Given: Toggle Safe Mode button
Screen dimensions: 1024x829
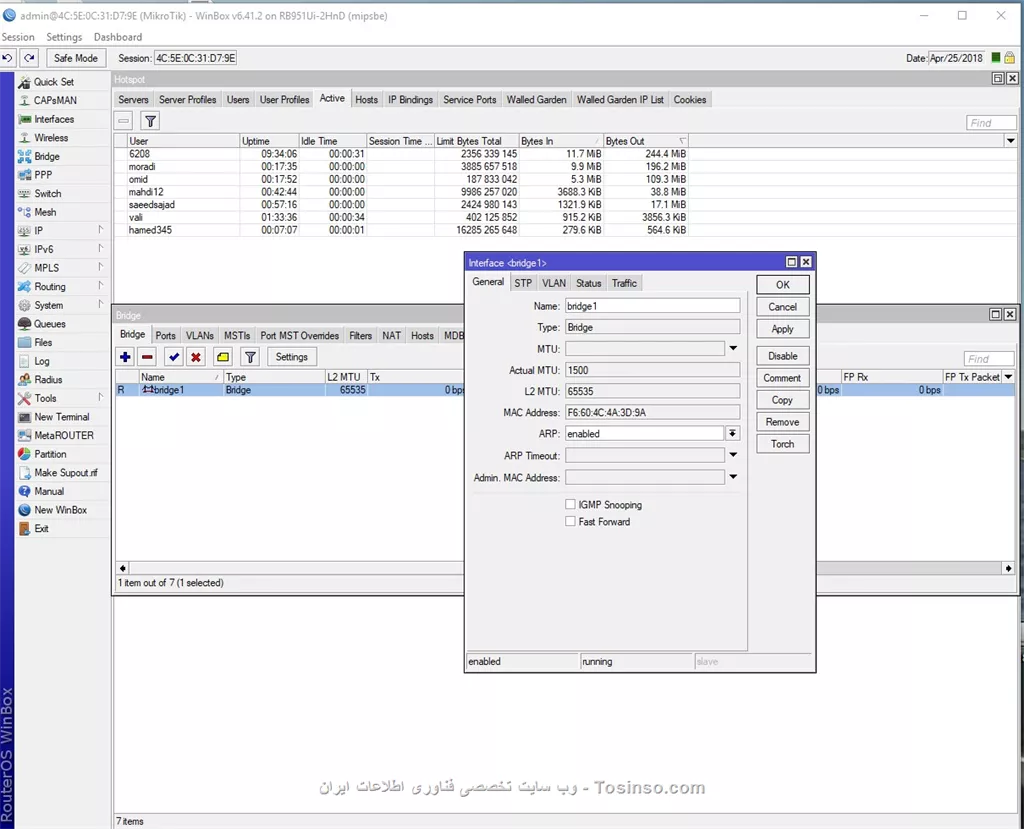Looking at the screenshot, I should (76, 58).
